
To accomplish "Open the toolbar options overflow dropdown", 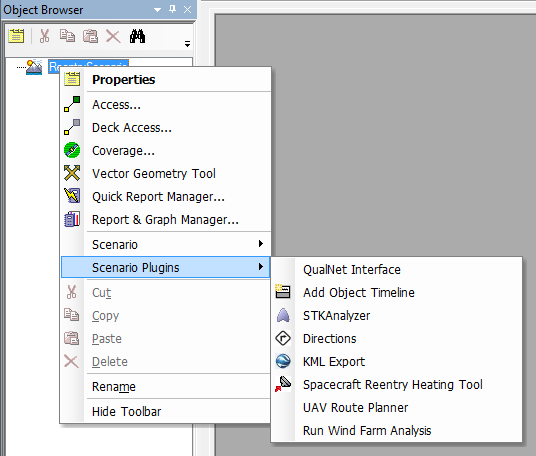I will 187,44.
